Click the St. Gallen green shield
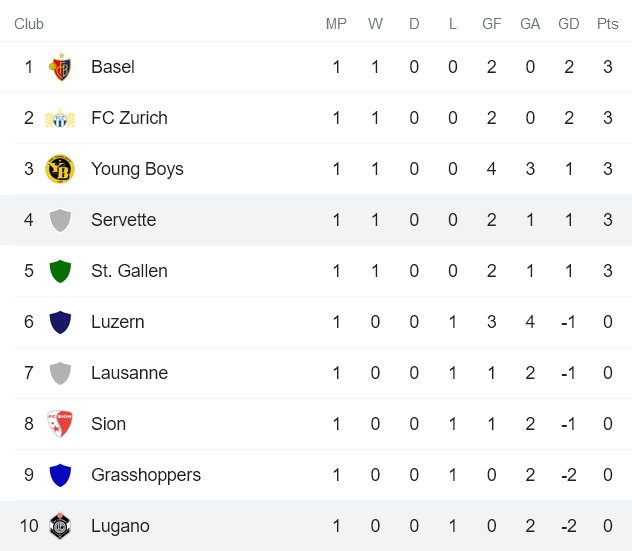Image resolution: width=632 pixels, height=551 pixels. pyautogui.click(x=60, y=271)
